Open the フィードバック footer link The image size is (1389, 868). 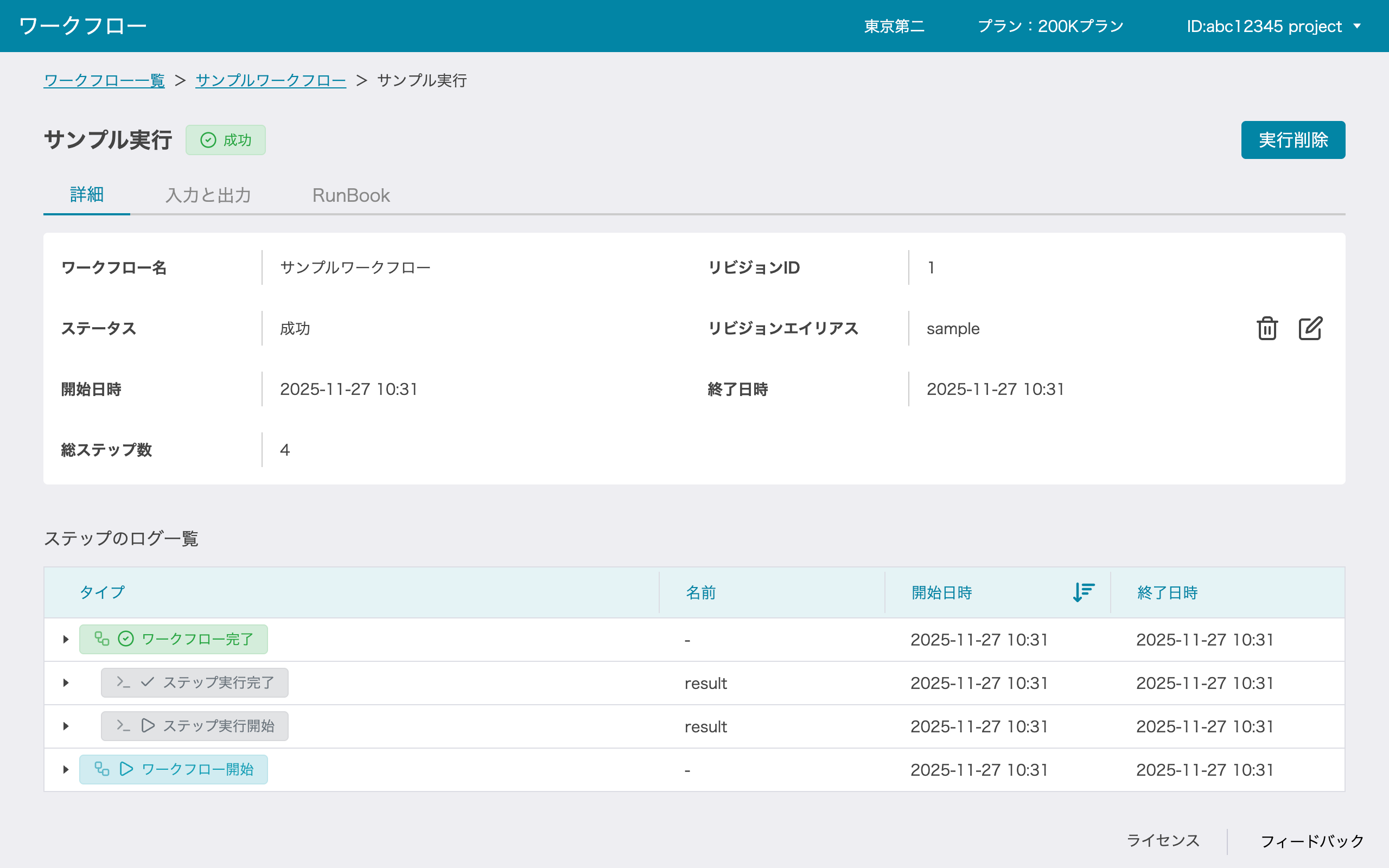(1311, 841)
